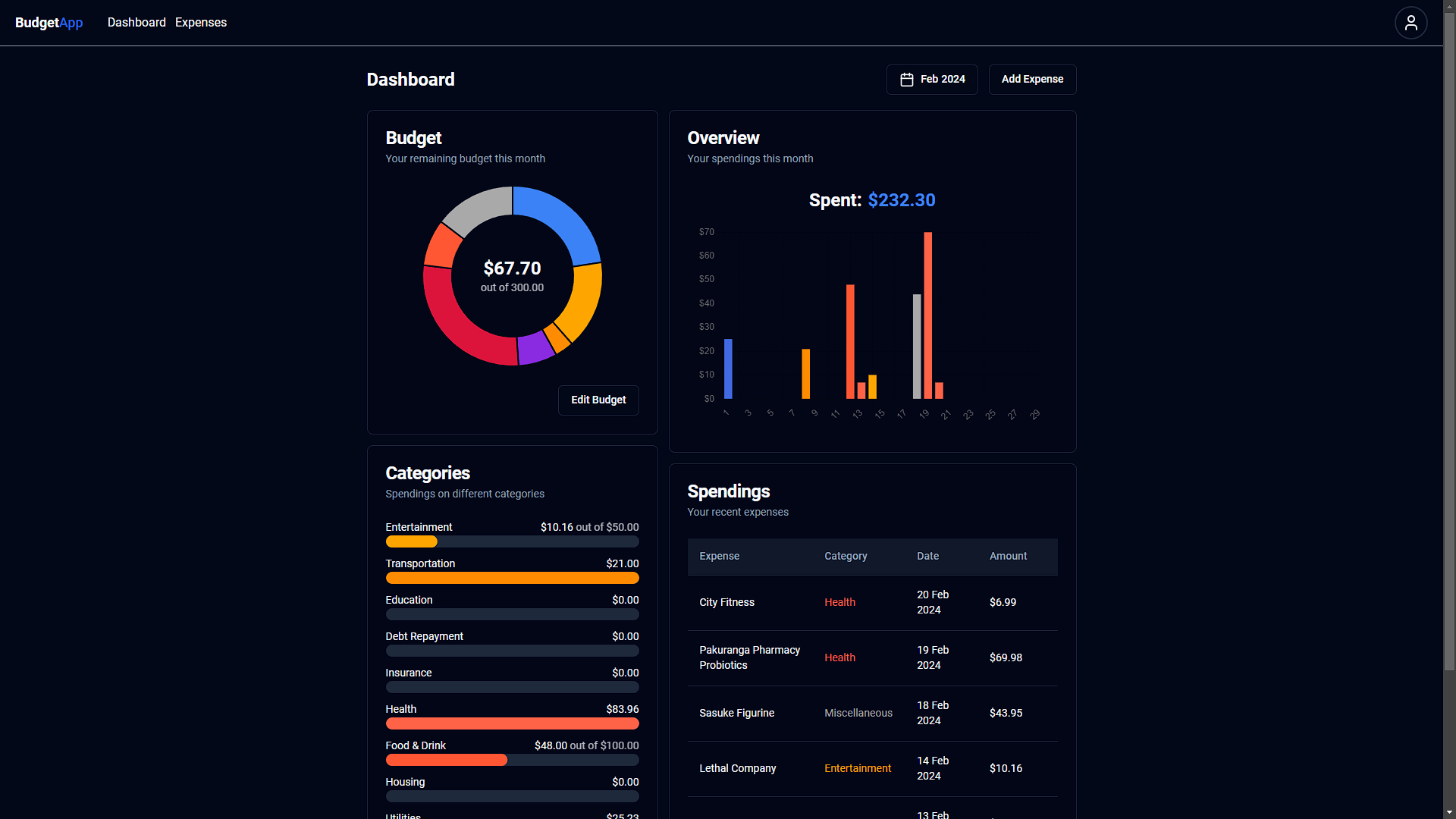
Task: Click the Expense column header
Action: [x=719, y=557]
